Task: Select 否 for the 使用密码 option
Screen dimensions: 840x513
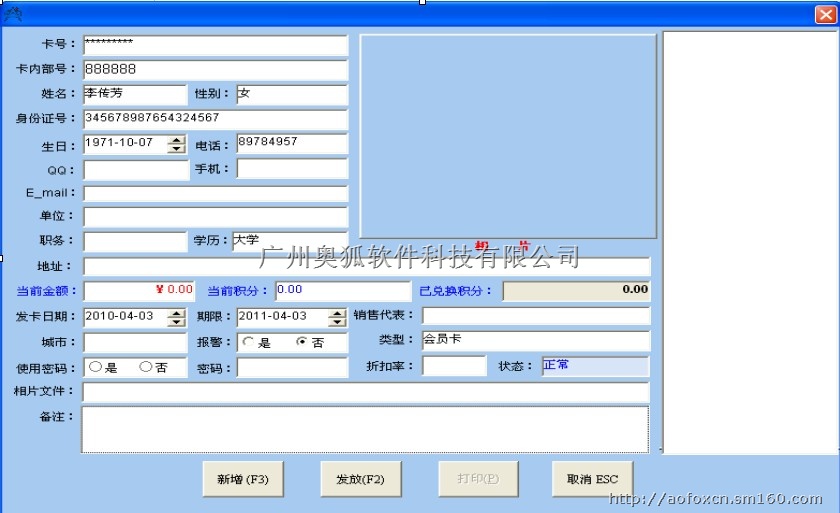Action: [x=145, y=367]
